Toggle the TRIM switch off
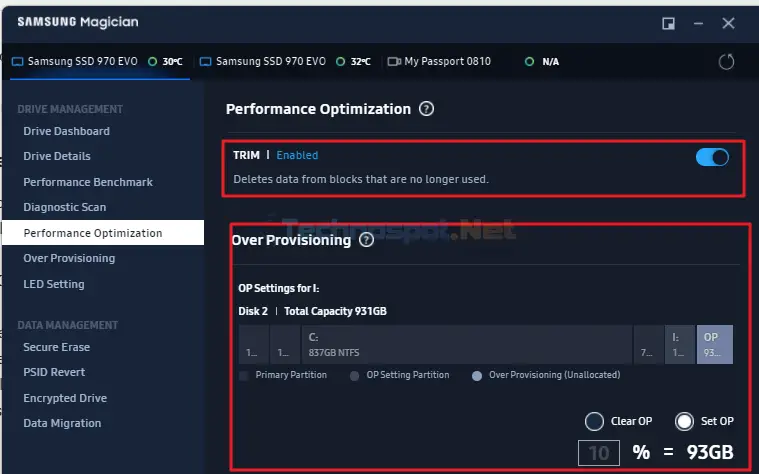The image size is (759, 474). coord(712,157)
